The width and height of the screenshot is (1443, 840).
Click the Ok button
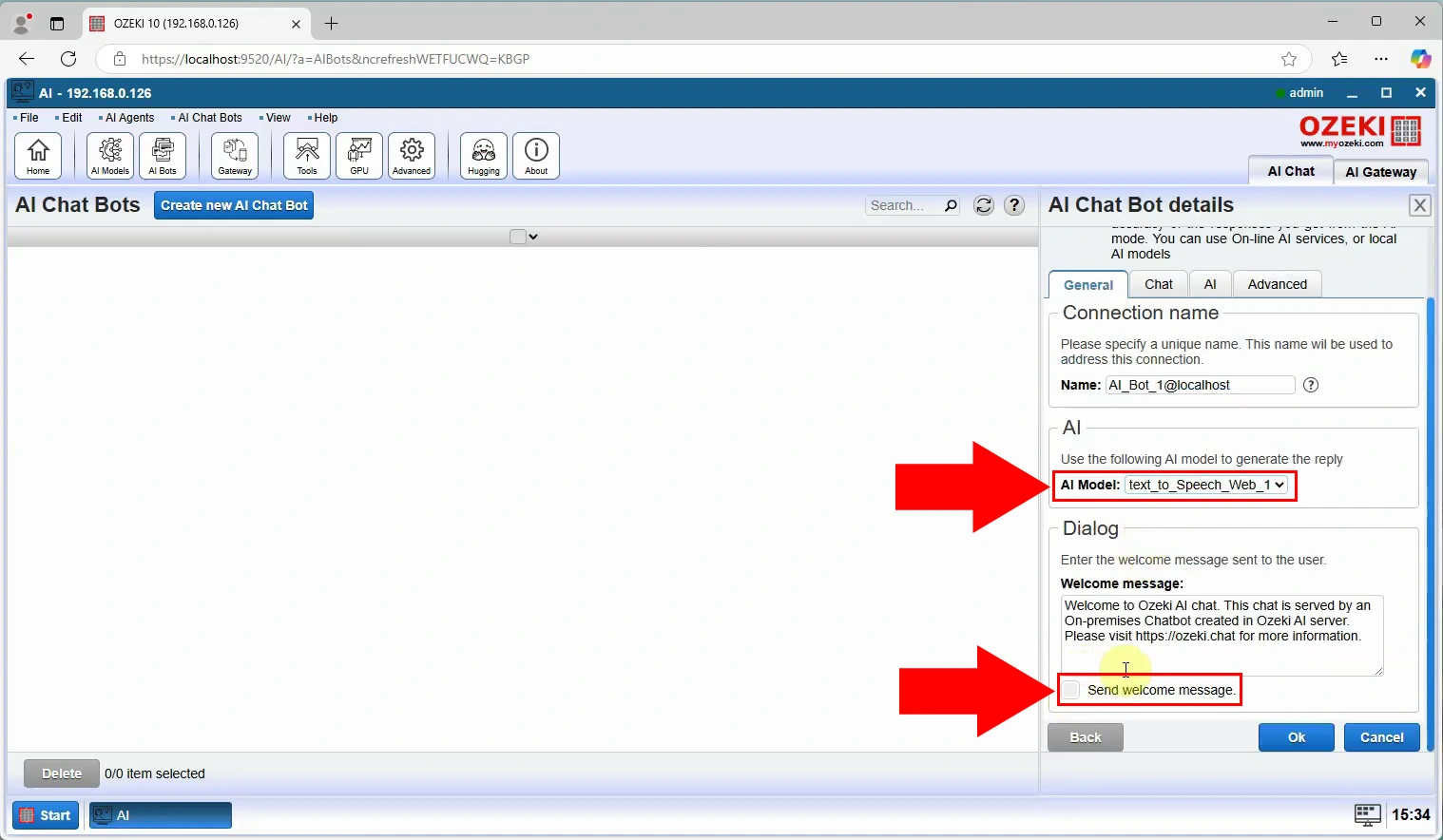tap(1297, 737)
